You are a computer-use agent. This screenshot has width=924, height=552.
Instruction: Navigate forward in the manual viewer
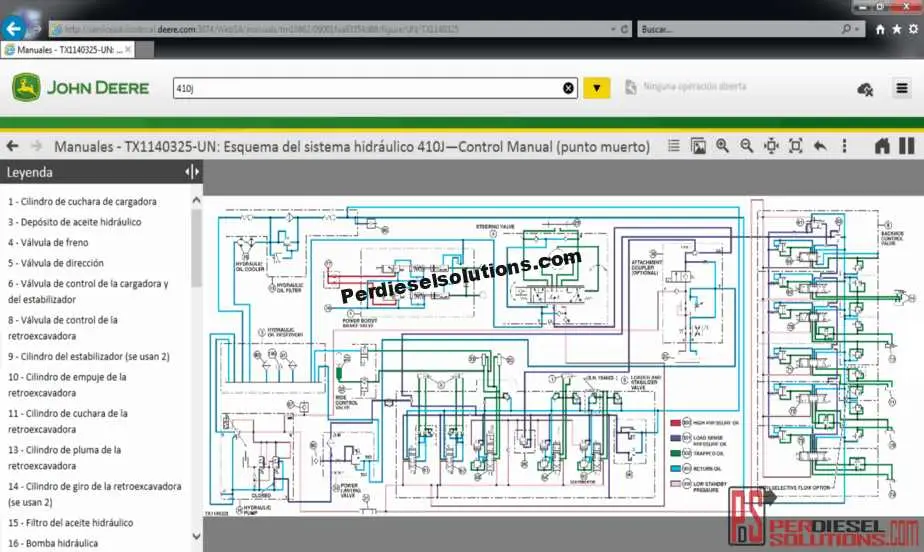pos(37,146)
